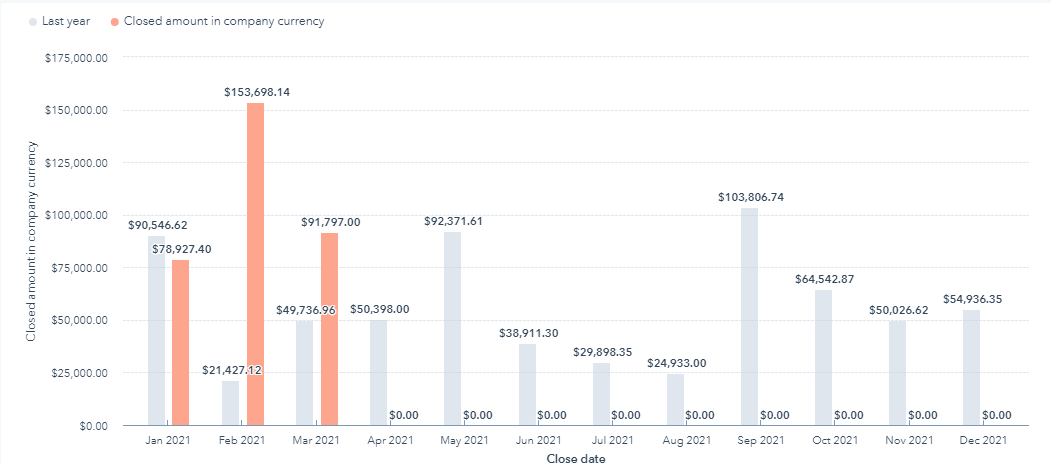1051x465 pixels.
Task: Click the gray Jul 2021 last year bar
Action: (601, 394)
